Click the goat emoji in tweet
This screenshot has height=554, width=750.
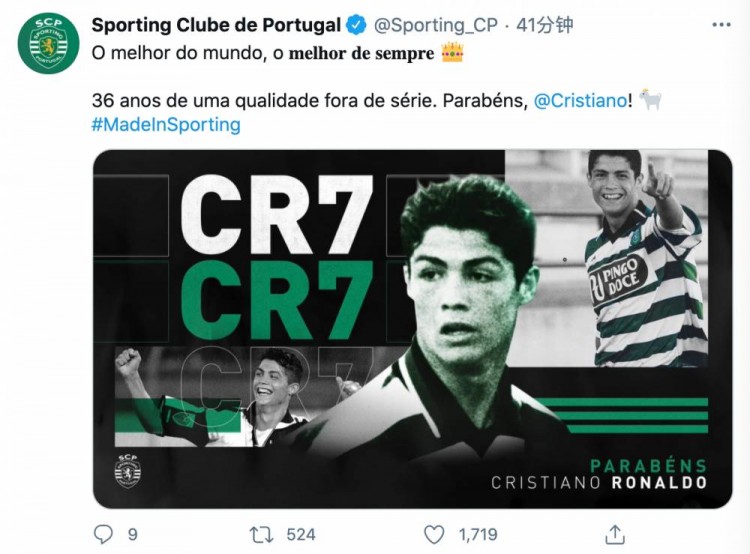point(651,100)
